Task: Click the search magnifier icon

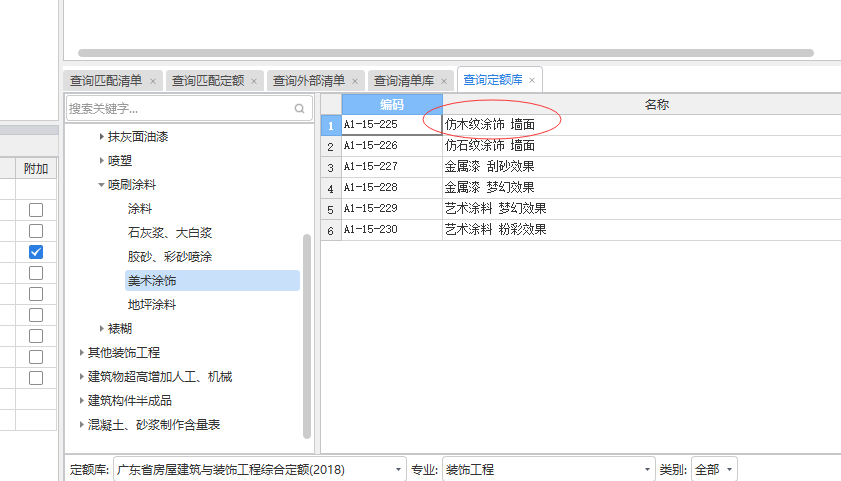Action: [299, 108]
